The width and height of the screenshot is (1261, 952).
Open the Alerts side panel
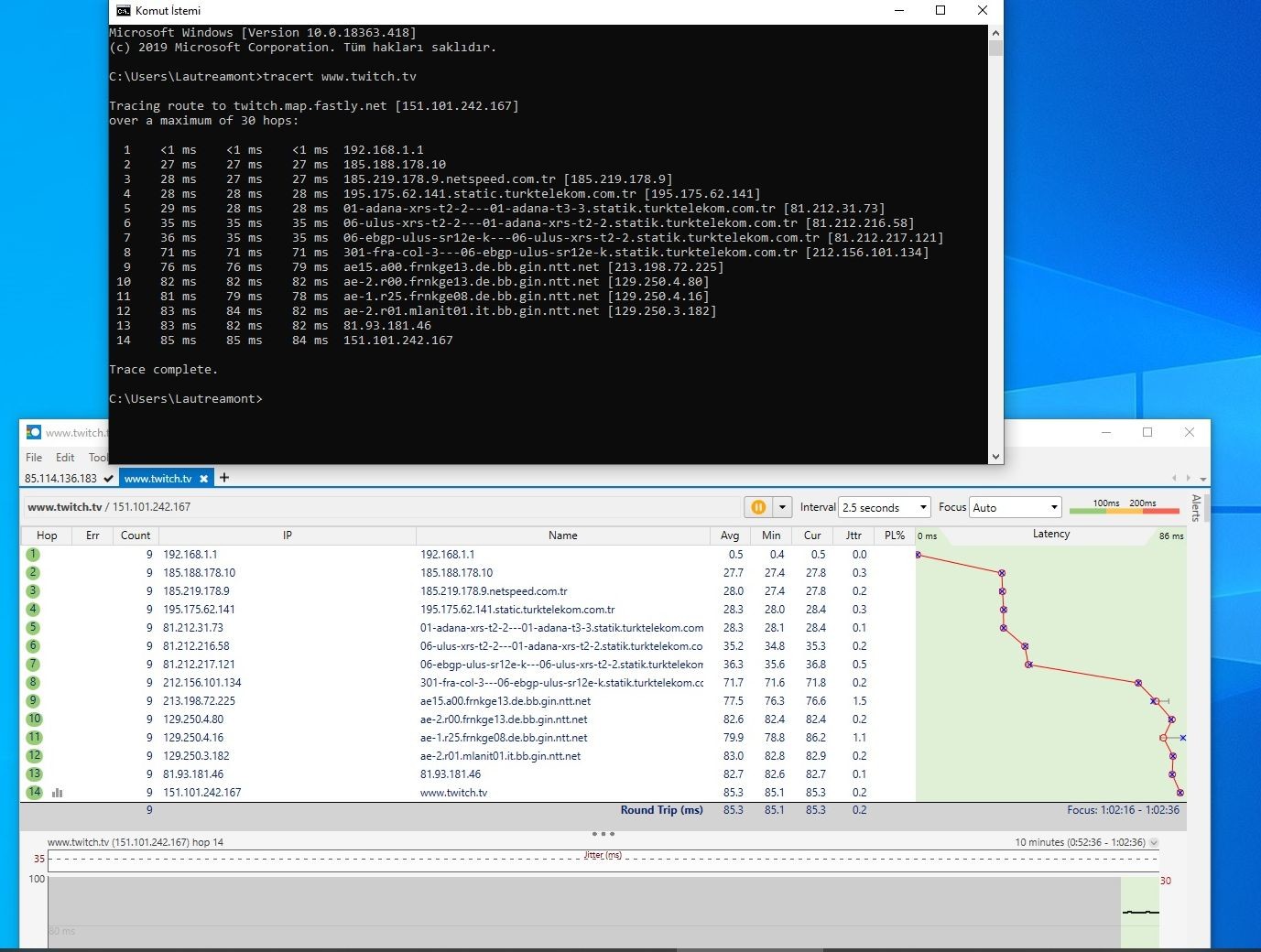[1196, 508]
